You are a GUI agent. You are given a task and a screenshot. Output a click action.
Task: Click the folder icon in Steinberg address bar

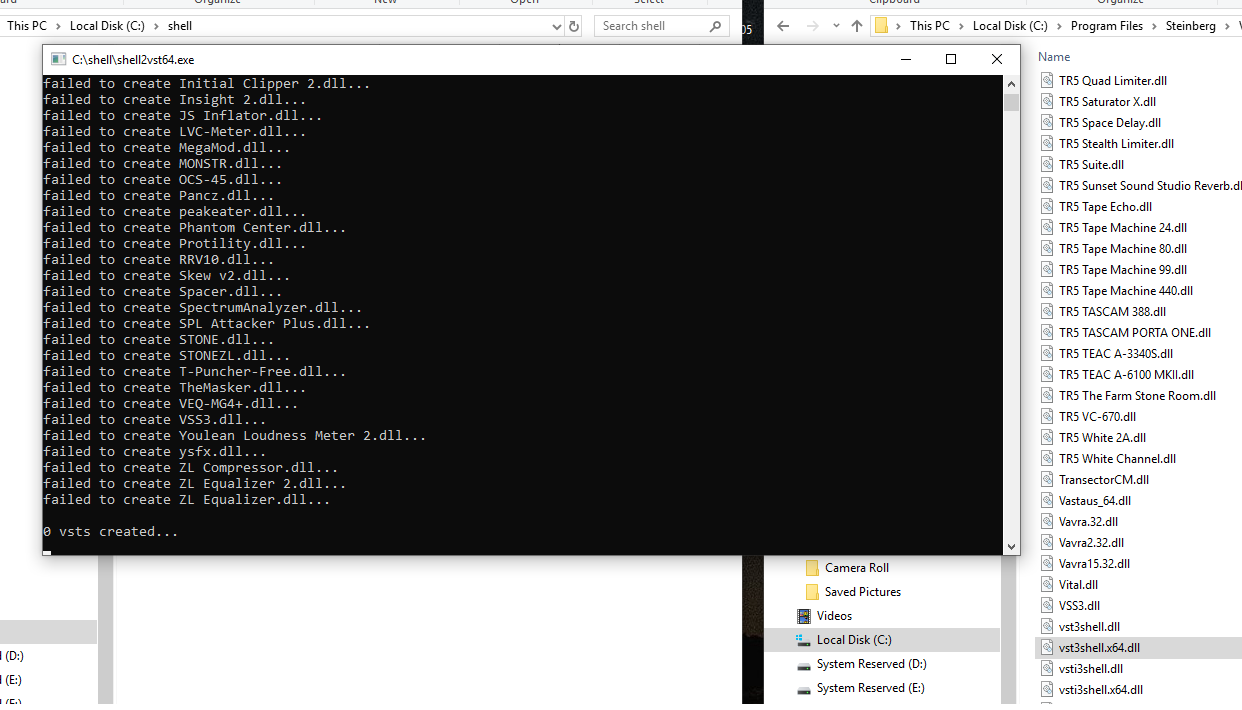pyautogui.click(x=881, y=26)
